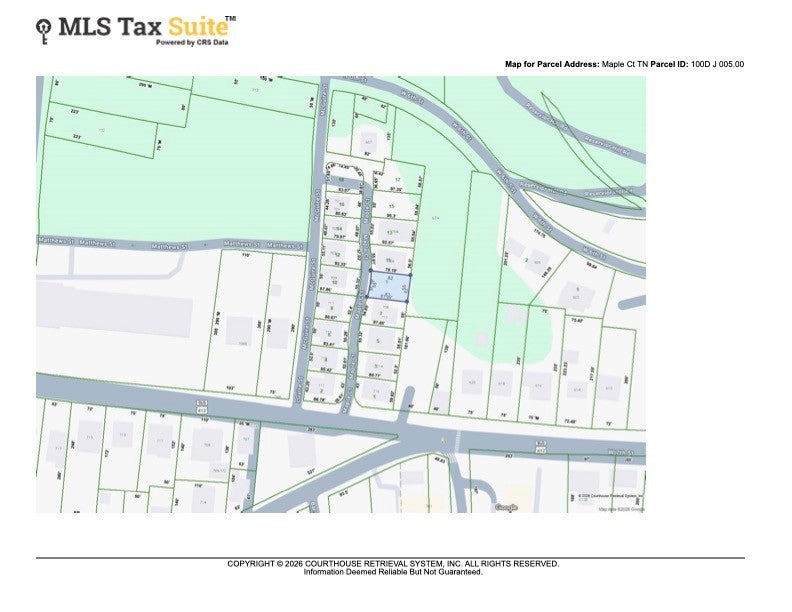Select the Courthouse Retrieval System copyright line
This screenshot has height=612, width=792.
pyautogui.click(x=393, y=564)
